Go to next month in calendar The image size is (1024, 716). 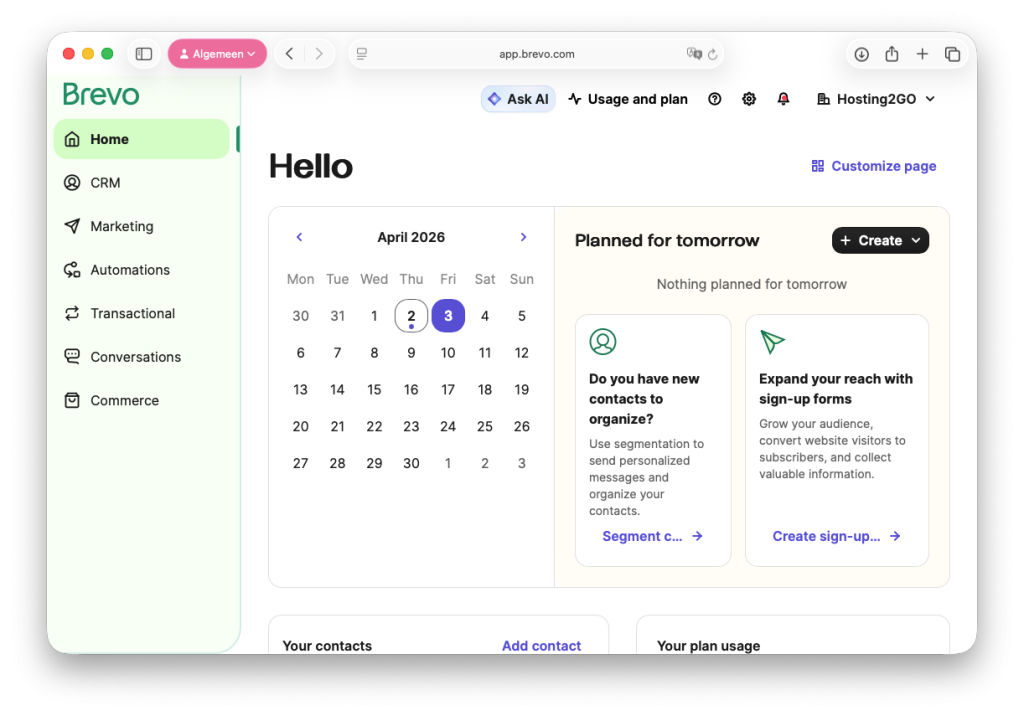pyautogui.click(x=523, y=237)
